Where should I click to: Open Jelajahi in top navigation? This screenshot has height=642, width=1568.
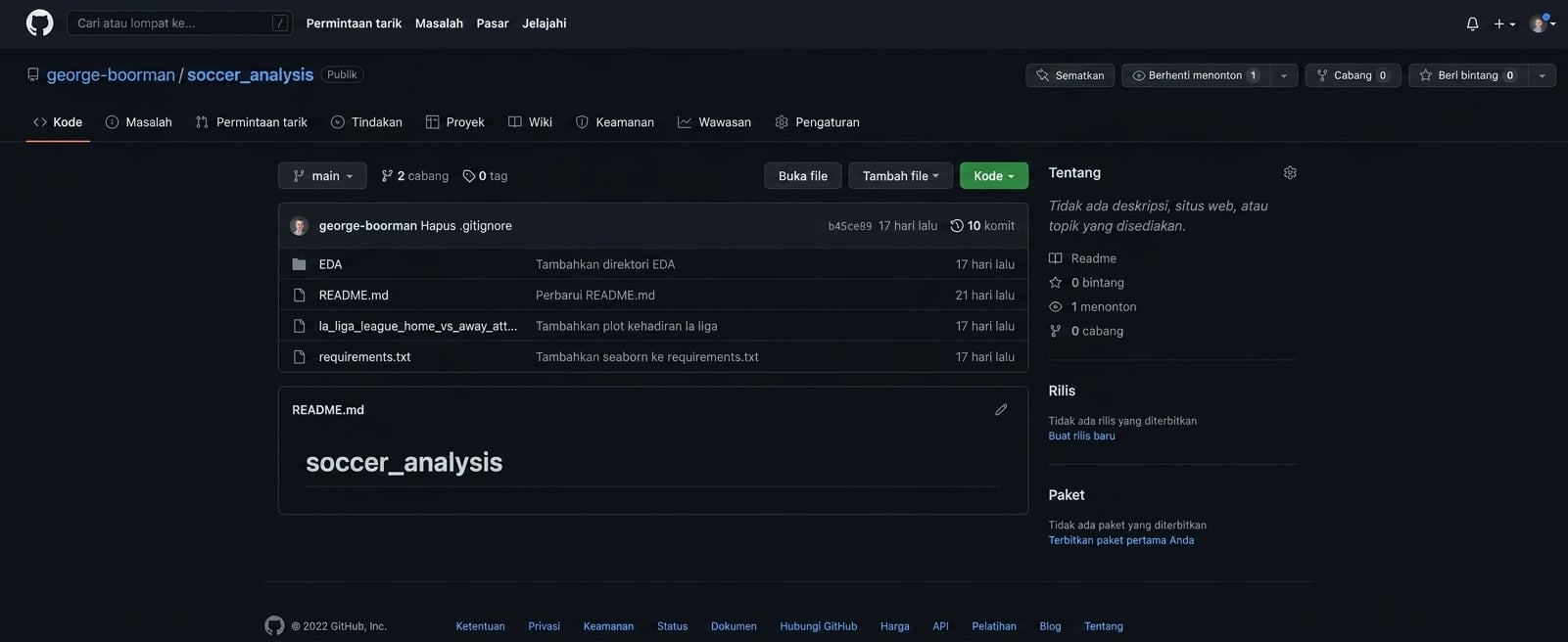coord(544,23)
